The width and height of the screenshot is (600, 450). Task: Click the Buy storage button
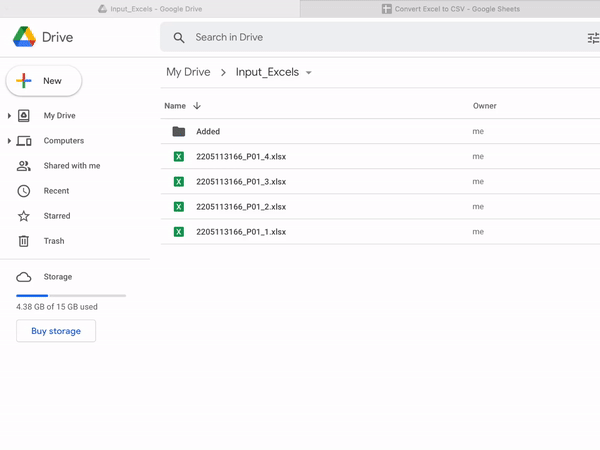[x=56, y=331]
